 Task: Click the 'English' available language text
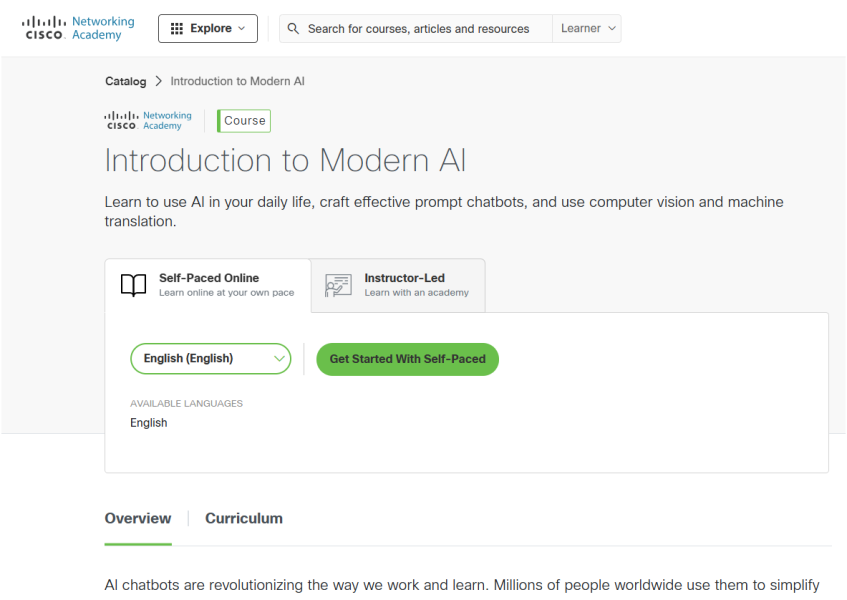pyautogui.click(x=149, y=423)
